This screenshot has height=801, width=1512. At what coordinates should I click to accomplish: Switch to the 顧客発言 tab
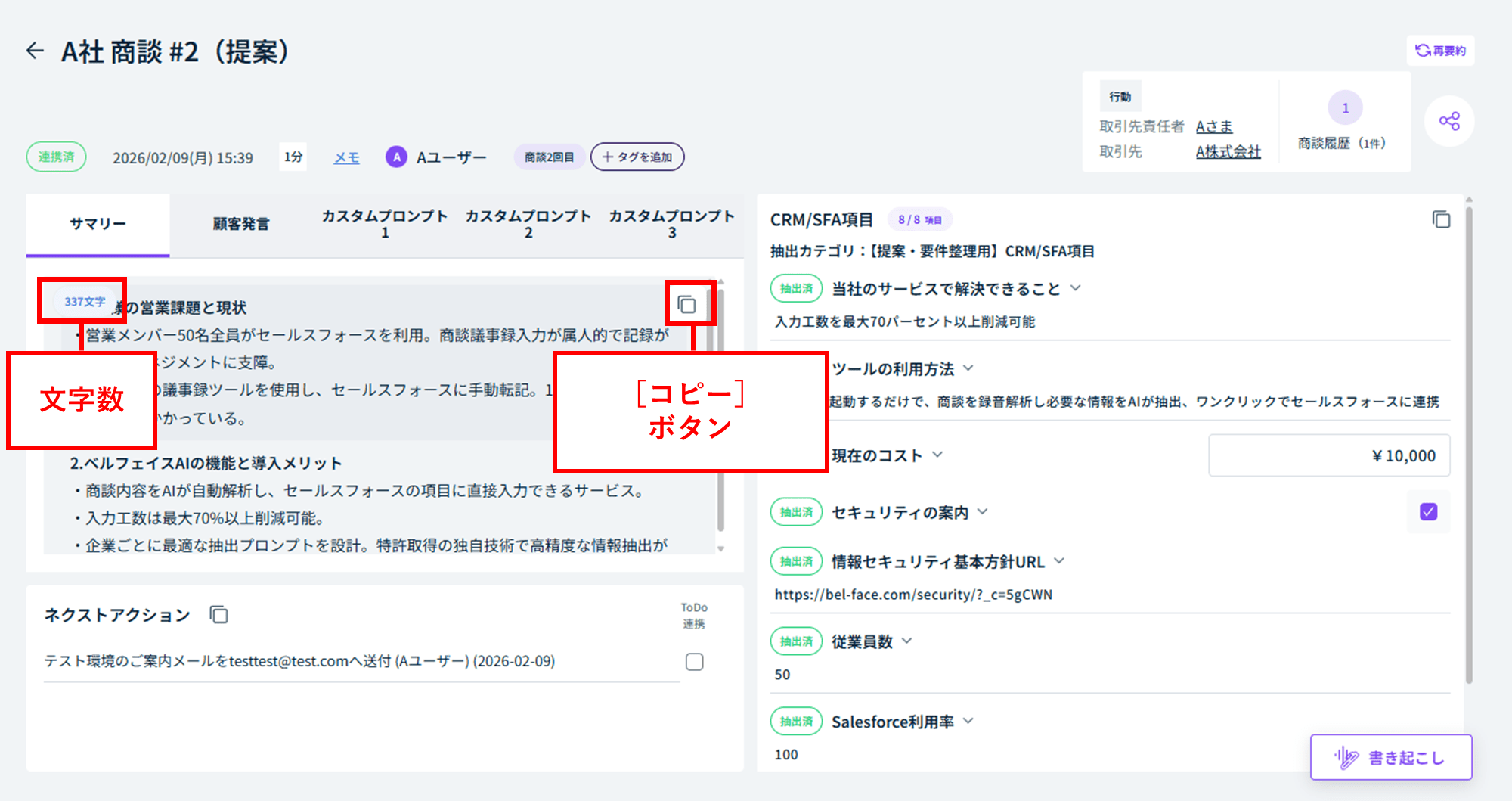pyautogui.click(x=240, y=224)
